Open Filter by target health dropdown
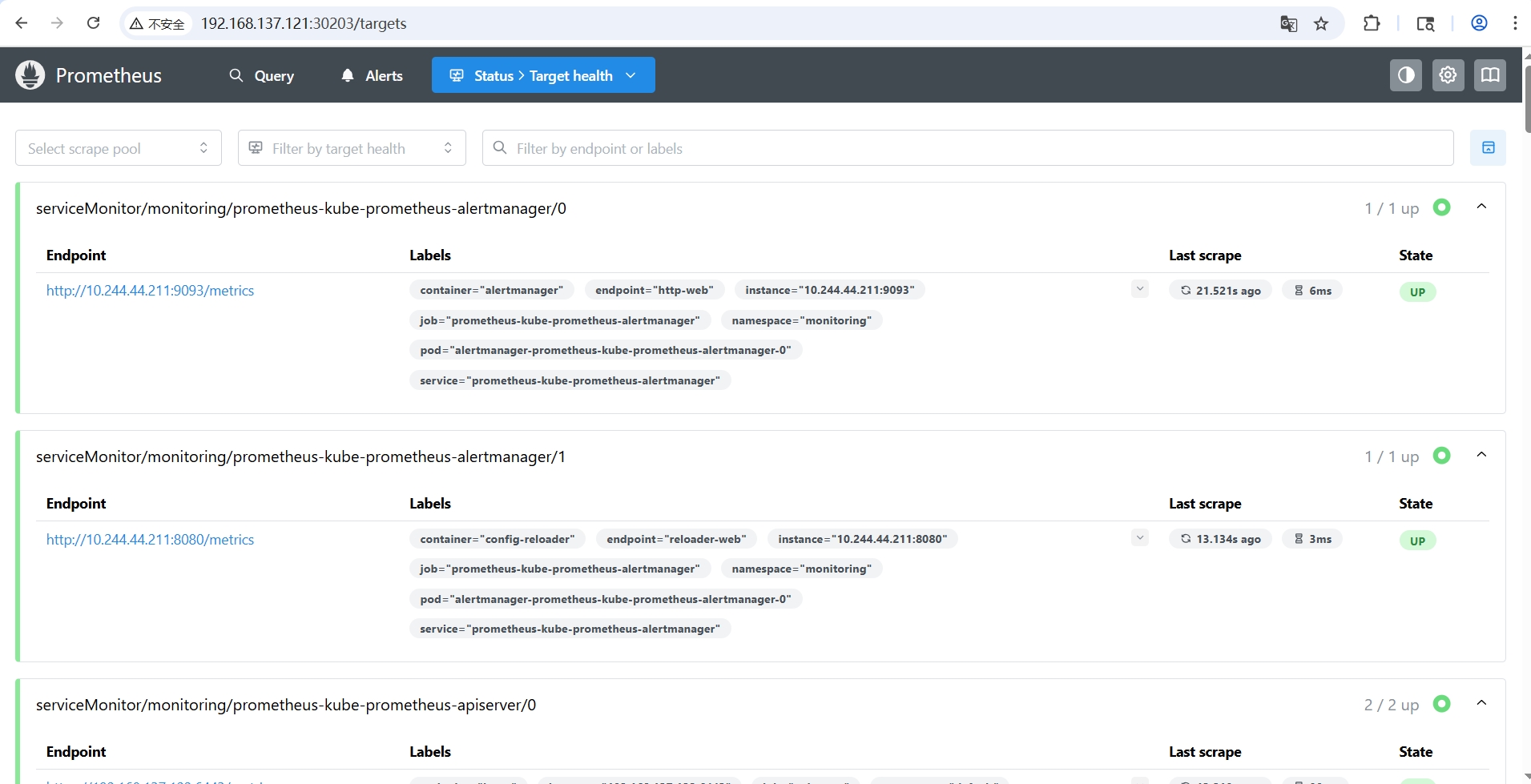The image size is (1531, 784). 352,148
